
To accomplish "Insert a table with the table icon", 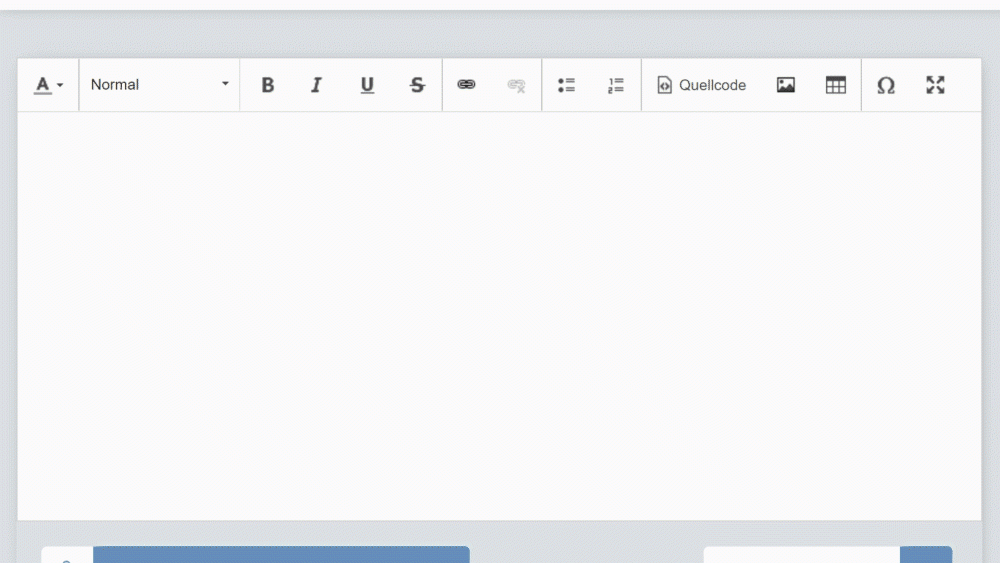I will tap(835, 85).
